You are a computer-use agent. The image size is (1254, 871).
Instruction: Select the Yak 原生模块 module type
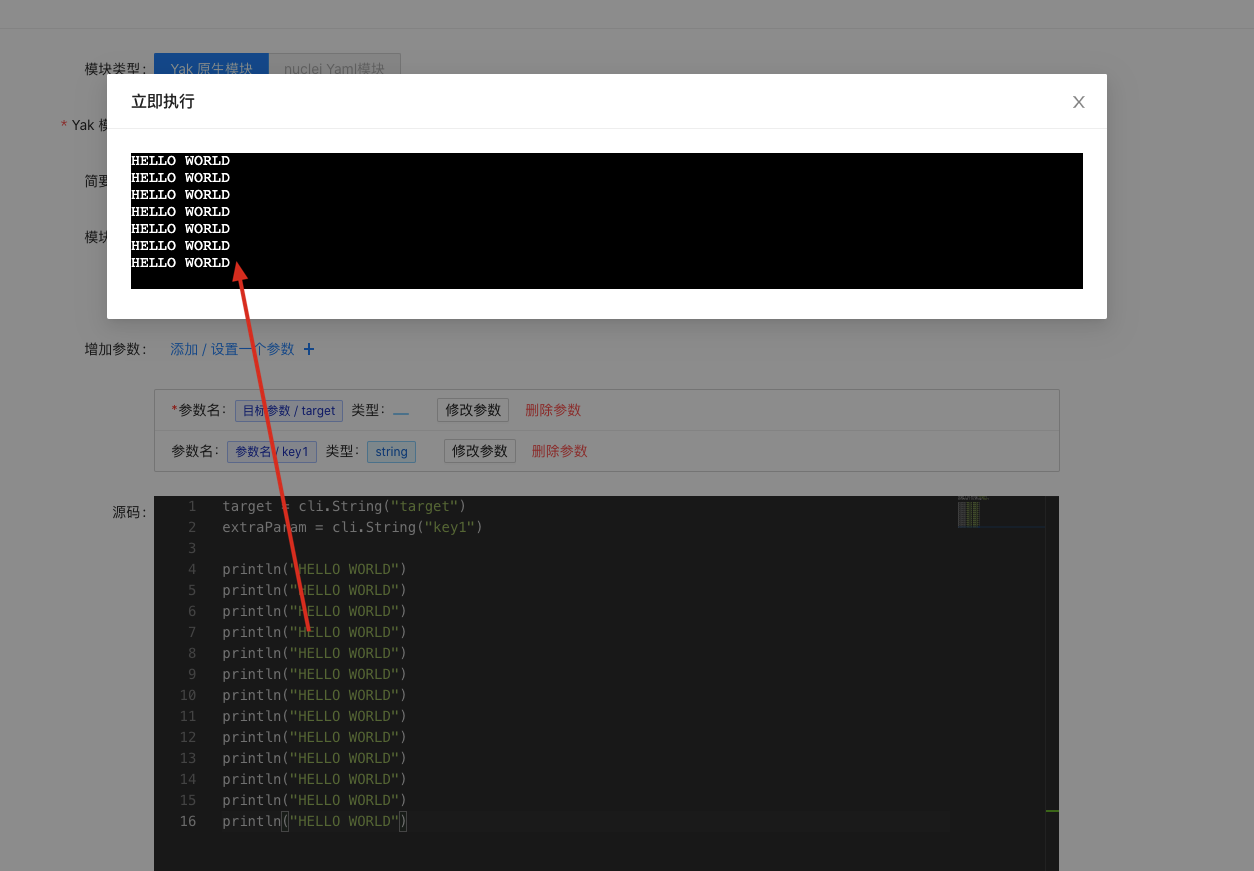(211, 68)
